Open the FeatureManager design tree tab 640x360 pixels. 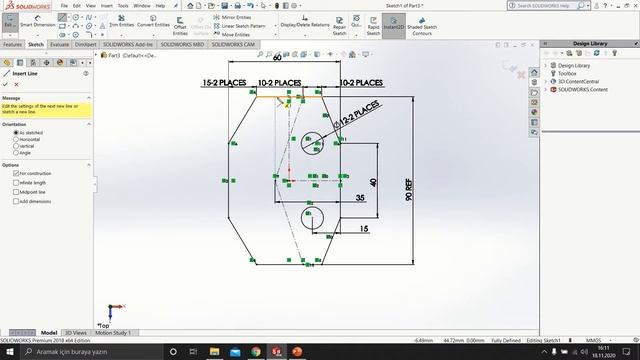click(x=7, y=62)
